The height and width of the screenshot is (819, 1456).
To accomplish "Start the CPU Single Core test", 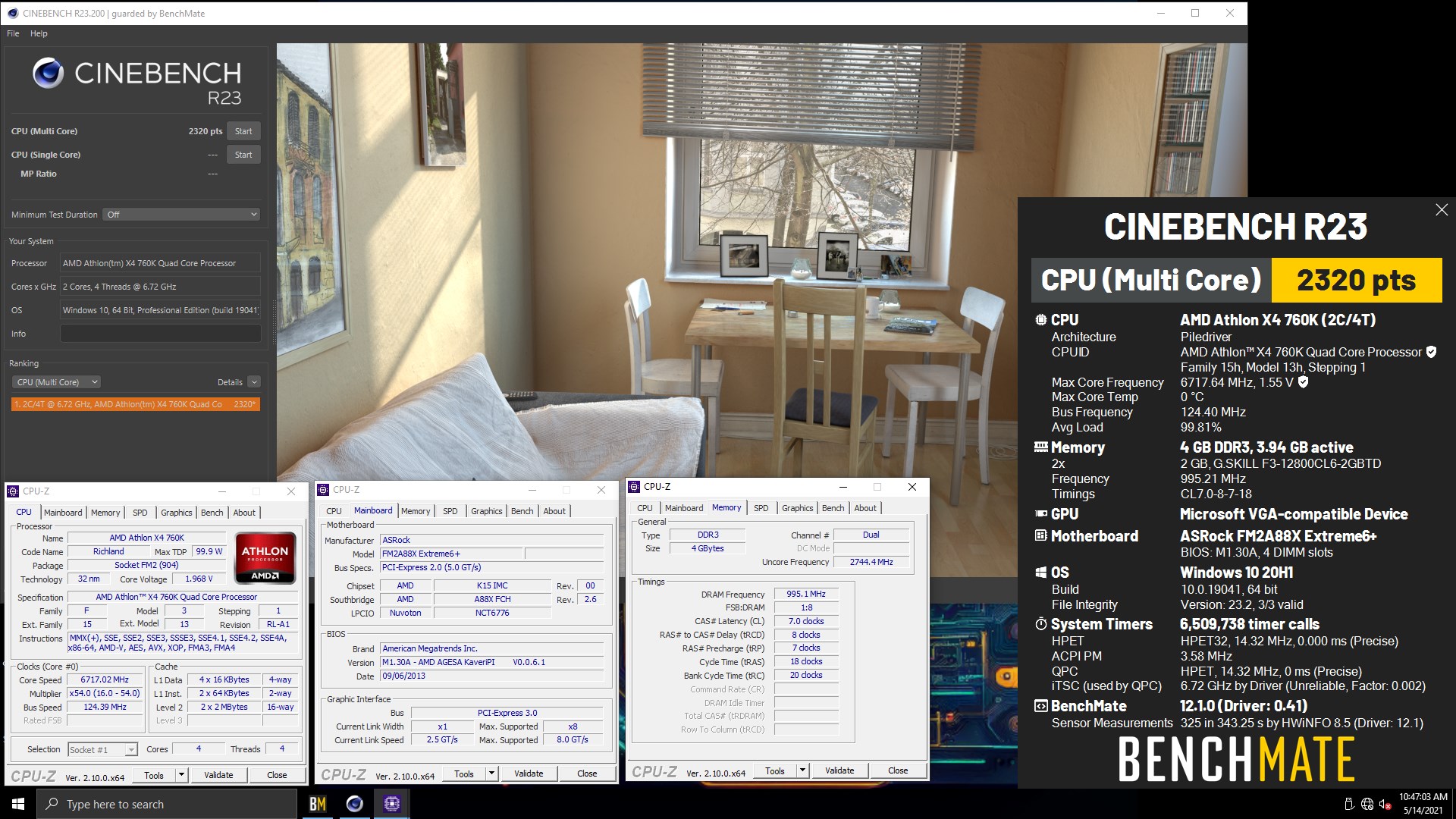I will 243,155.
